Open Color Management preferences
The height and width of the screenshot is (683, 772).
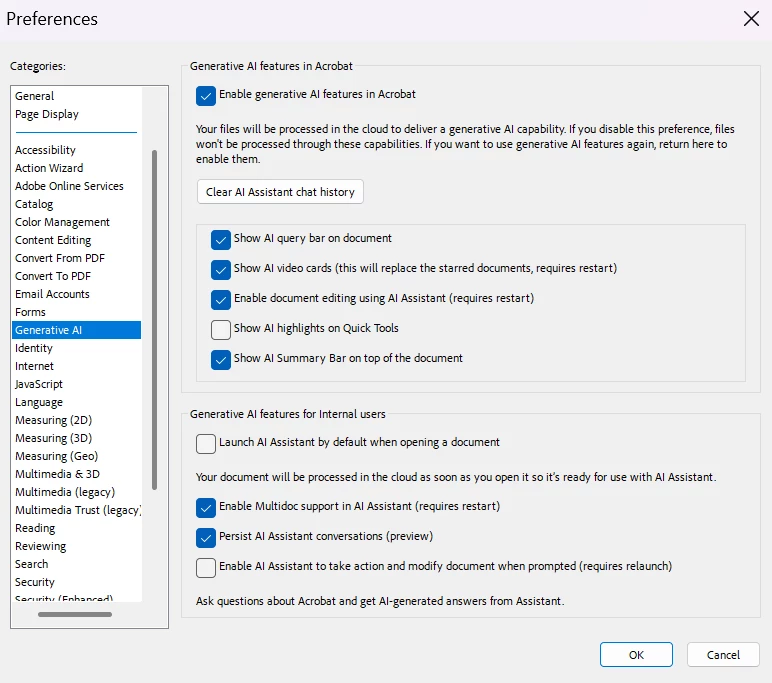coord(76,222)
